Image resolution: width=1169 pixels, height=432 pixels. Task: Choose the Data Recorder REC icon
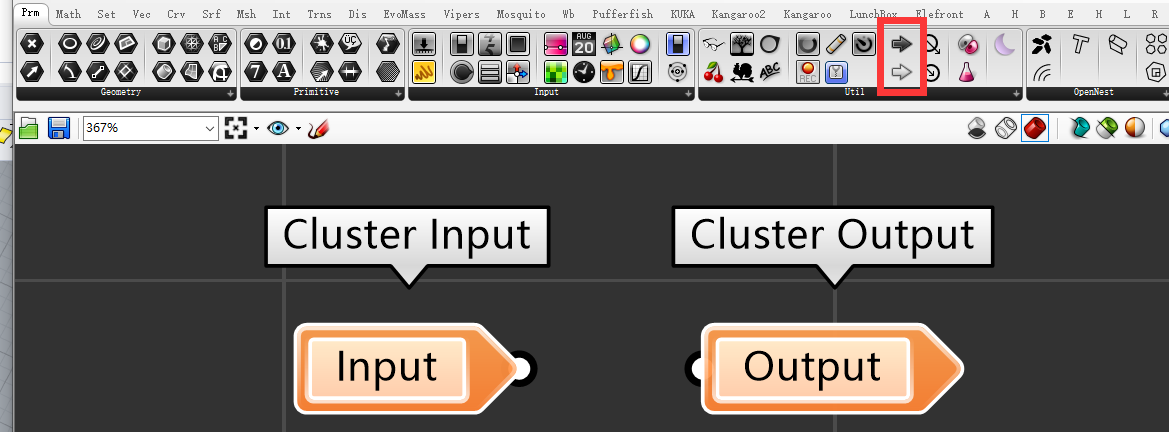808,72
